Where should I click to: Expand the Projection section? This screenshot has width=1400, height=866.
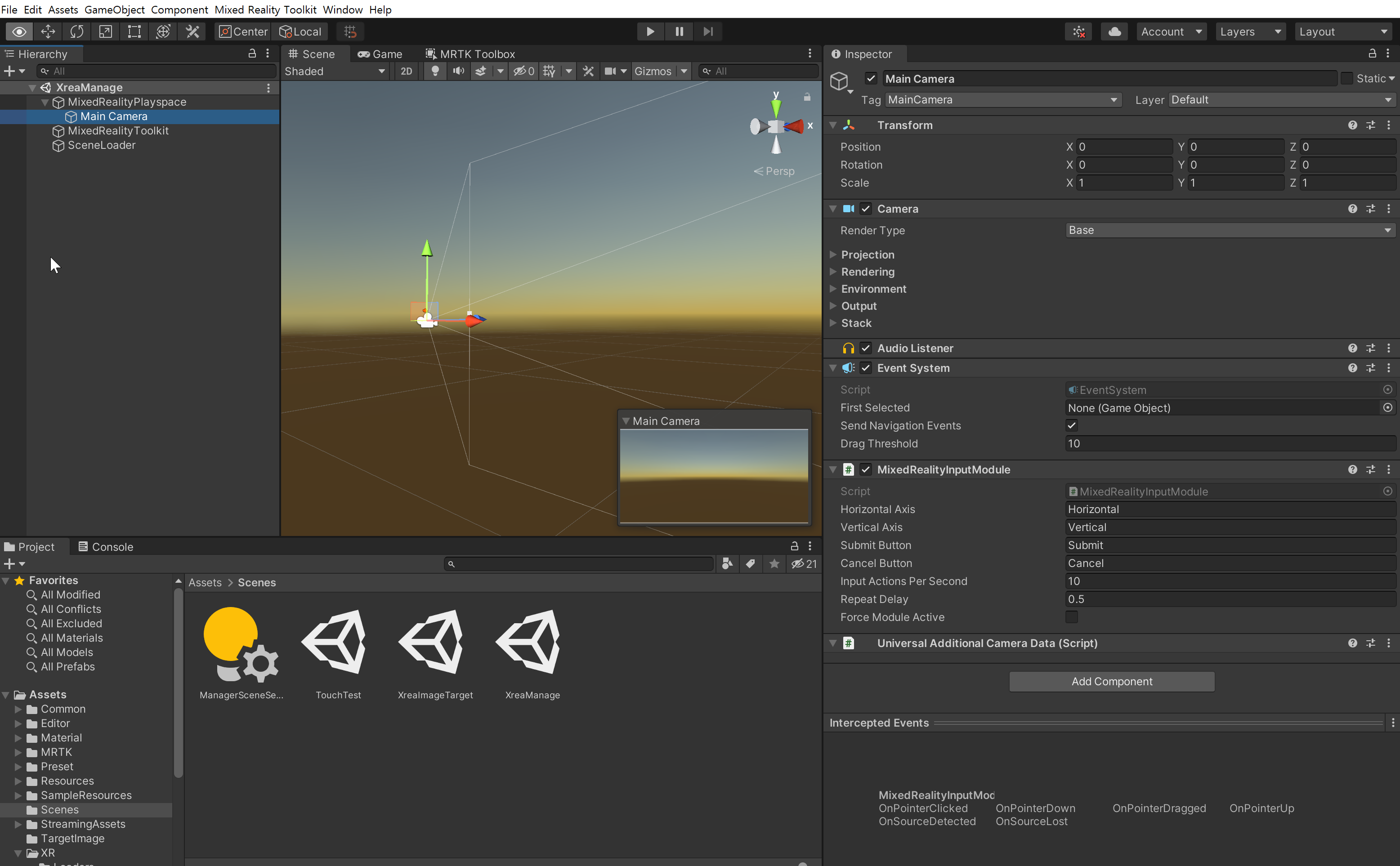click(867, 254)
